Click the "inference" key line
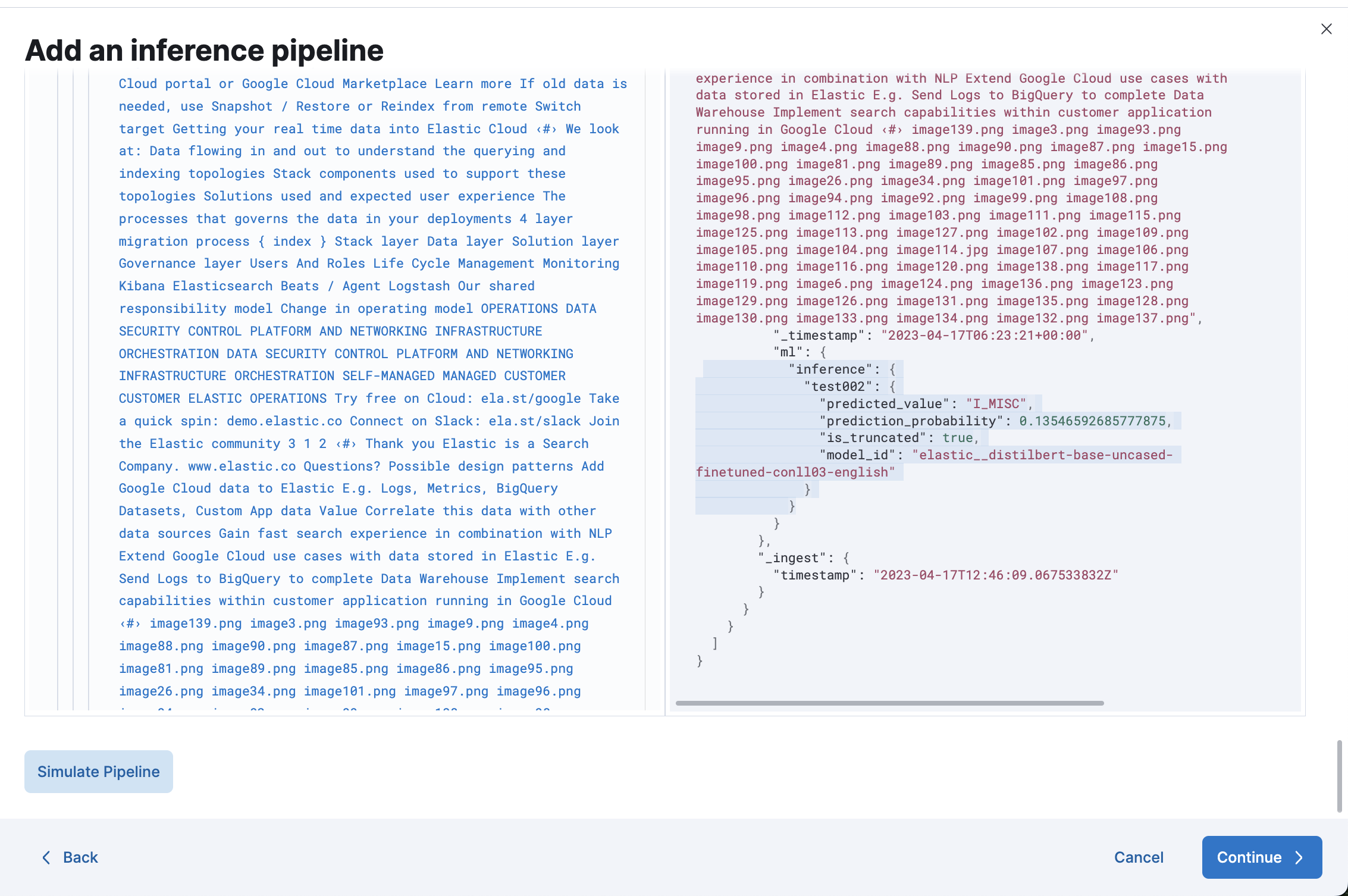 [x=830, y=369]
